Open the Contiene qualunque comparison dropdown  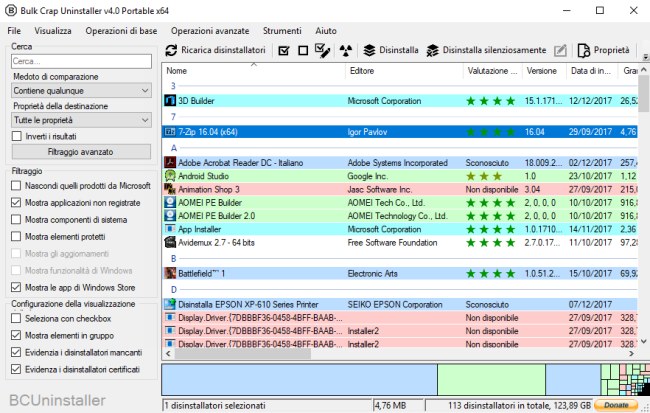[x=81, y=90]
